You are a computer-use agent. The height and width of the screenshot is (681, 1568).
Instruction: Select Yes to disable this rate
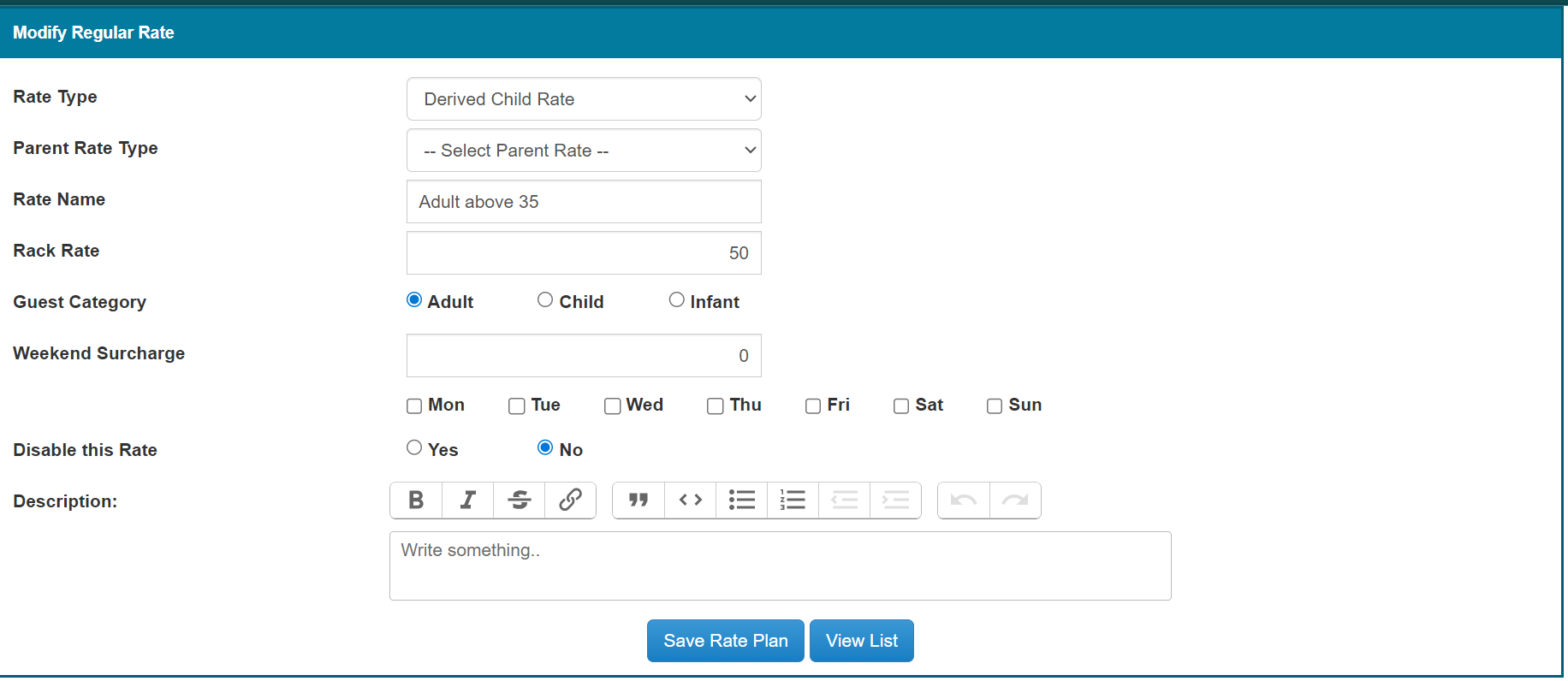[x=414, y=448]
